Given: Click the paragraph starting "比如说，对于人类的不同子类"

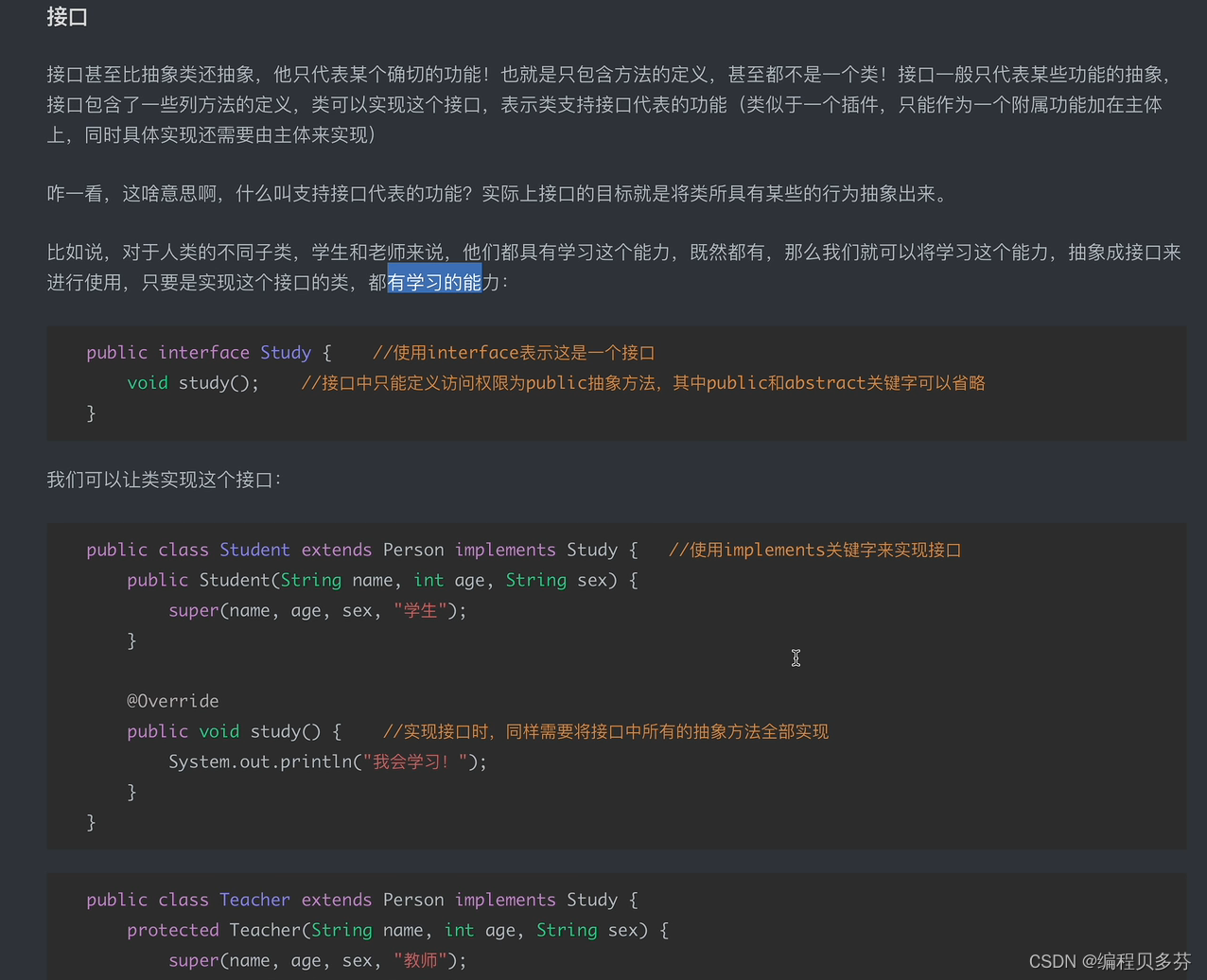Looking at the screenshot, I should [615, 267].
